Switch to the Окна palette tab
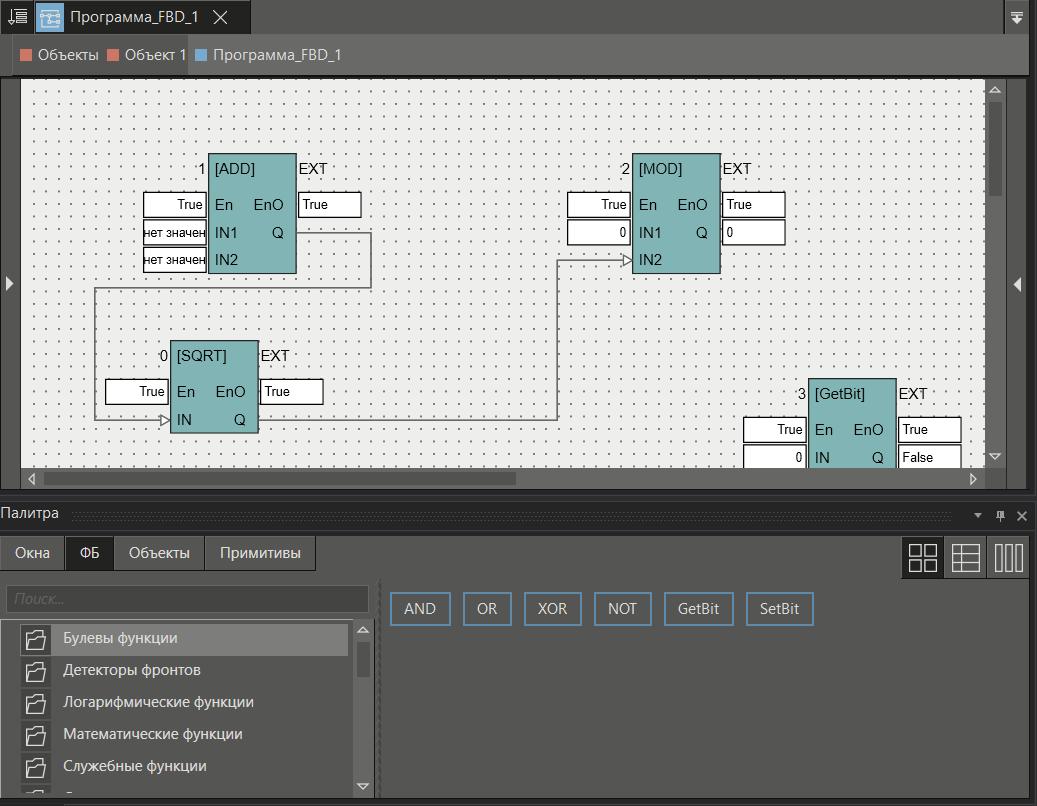The height and width of the screenshot is (806, 1037). pos(32,553)
